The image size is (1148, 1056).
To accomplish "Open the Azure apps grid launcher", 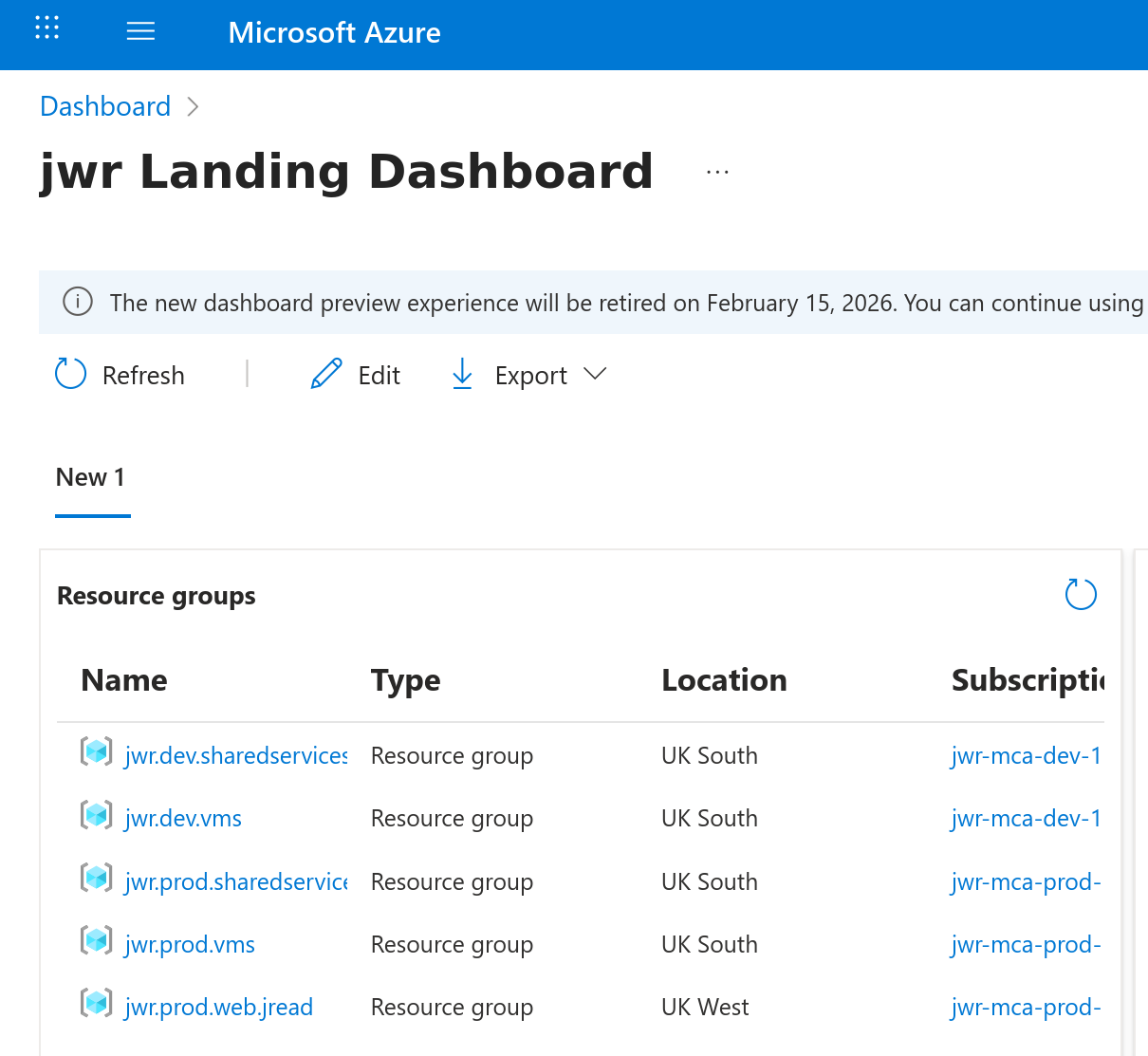I will point(46,28).
